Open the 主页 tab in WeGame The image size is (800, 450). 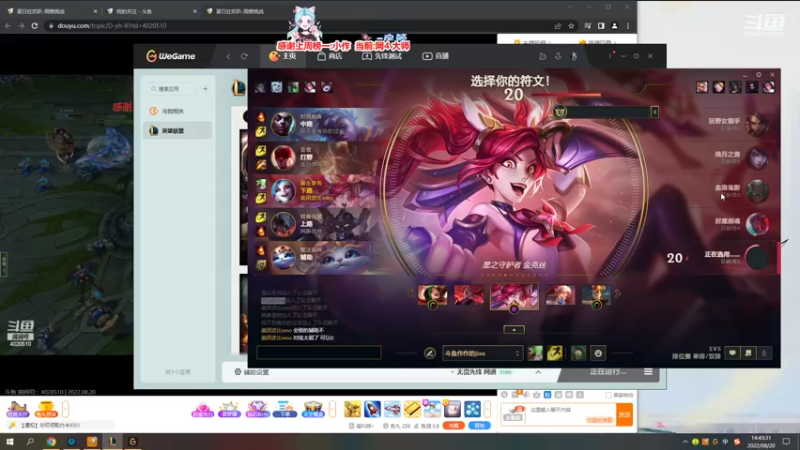(283, 56)
